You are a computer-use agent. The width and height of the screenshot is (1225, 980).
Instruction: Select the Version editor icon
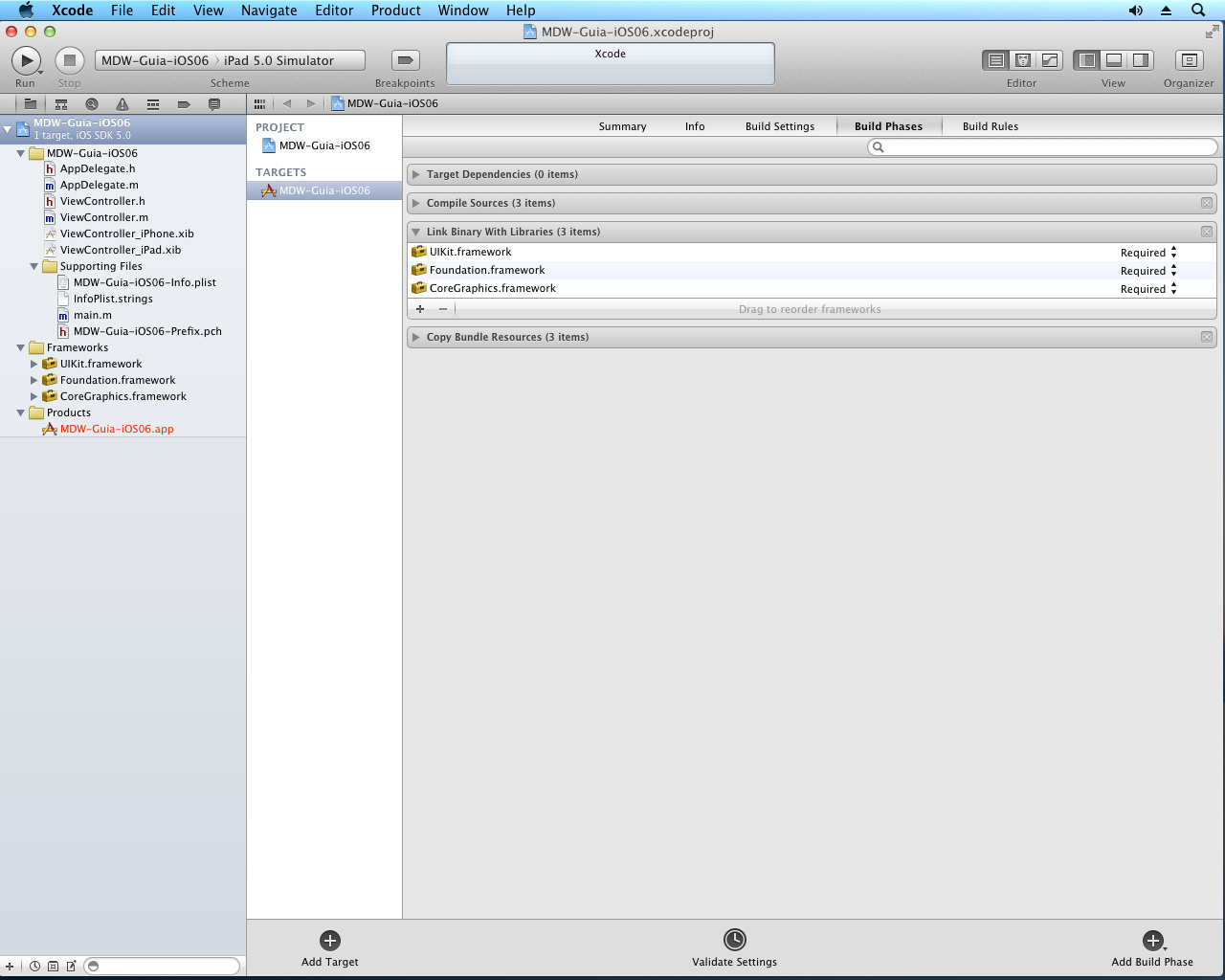[x=1050, y=60]
